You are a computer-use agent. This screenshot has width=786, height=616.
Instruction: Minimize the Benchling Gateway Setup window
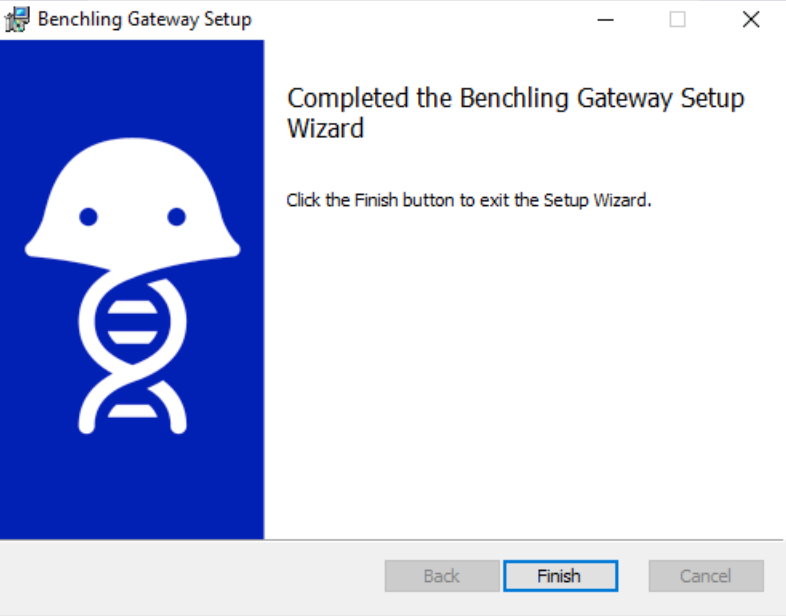(x=605, y=19)
